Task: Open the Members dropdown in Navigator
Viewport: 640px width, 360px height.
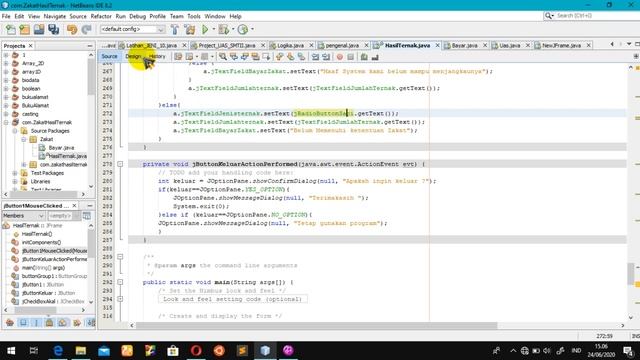Action: (23, 216)
